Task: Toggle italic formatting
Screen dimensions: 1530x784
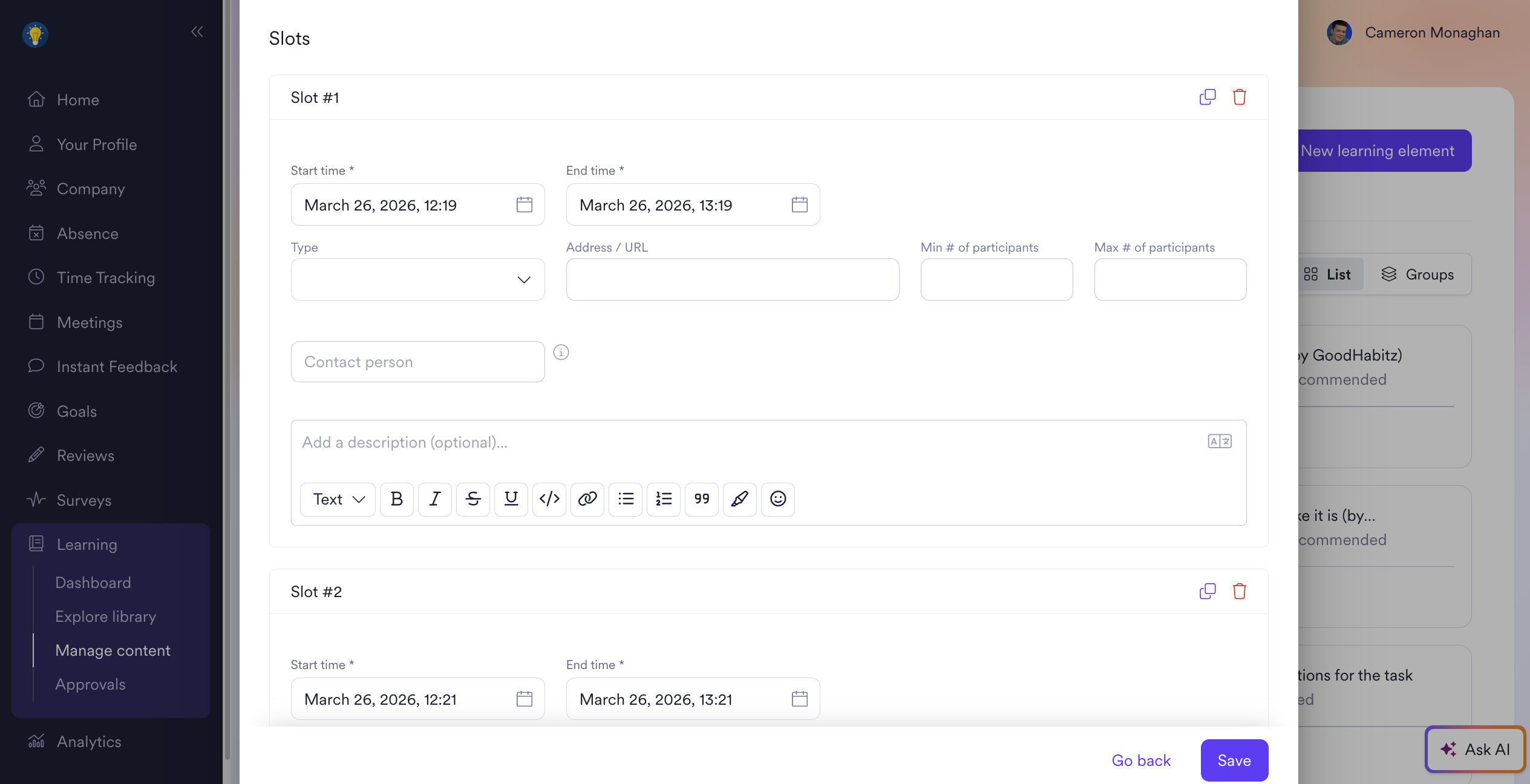Action: coord(434,499)
